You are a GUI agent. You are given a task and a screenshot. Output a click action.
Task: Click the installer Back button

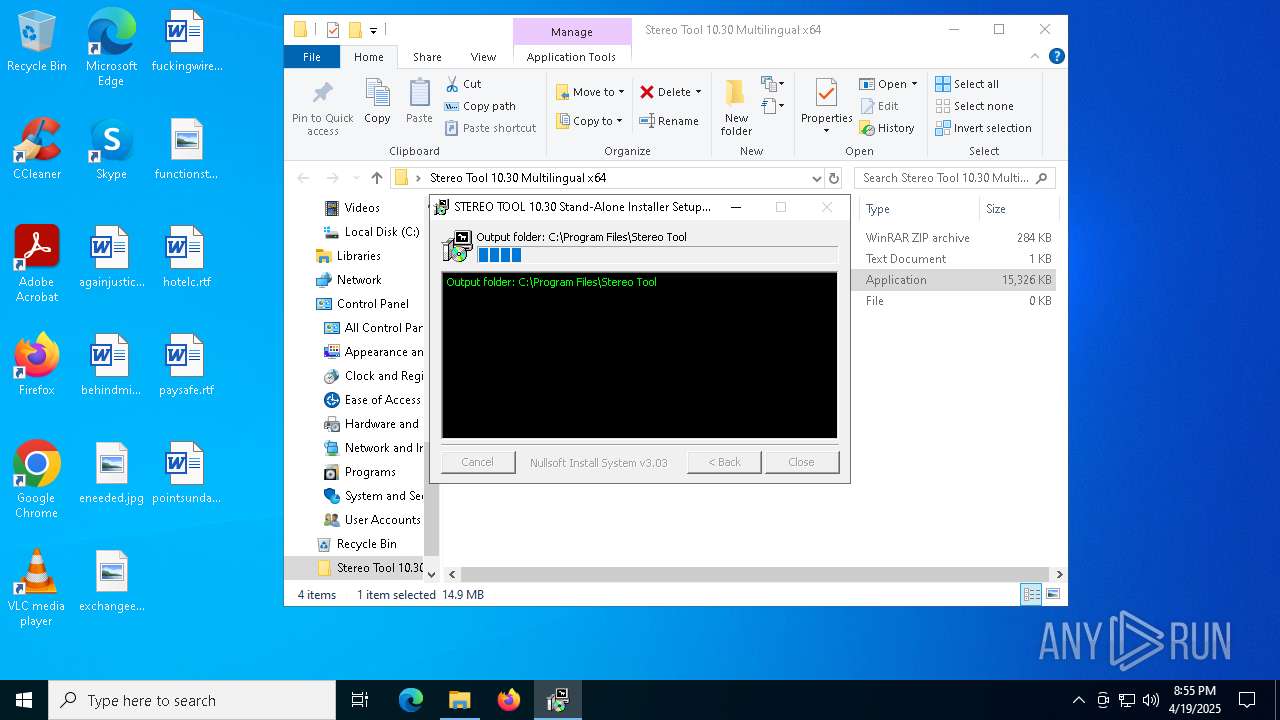click(724, 462)
